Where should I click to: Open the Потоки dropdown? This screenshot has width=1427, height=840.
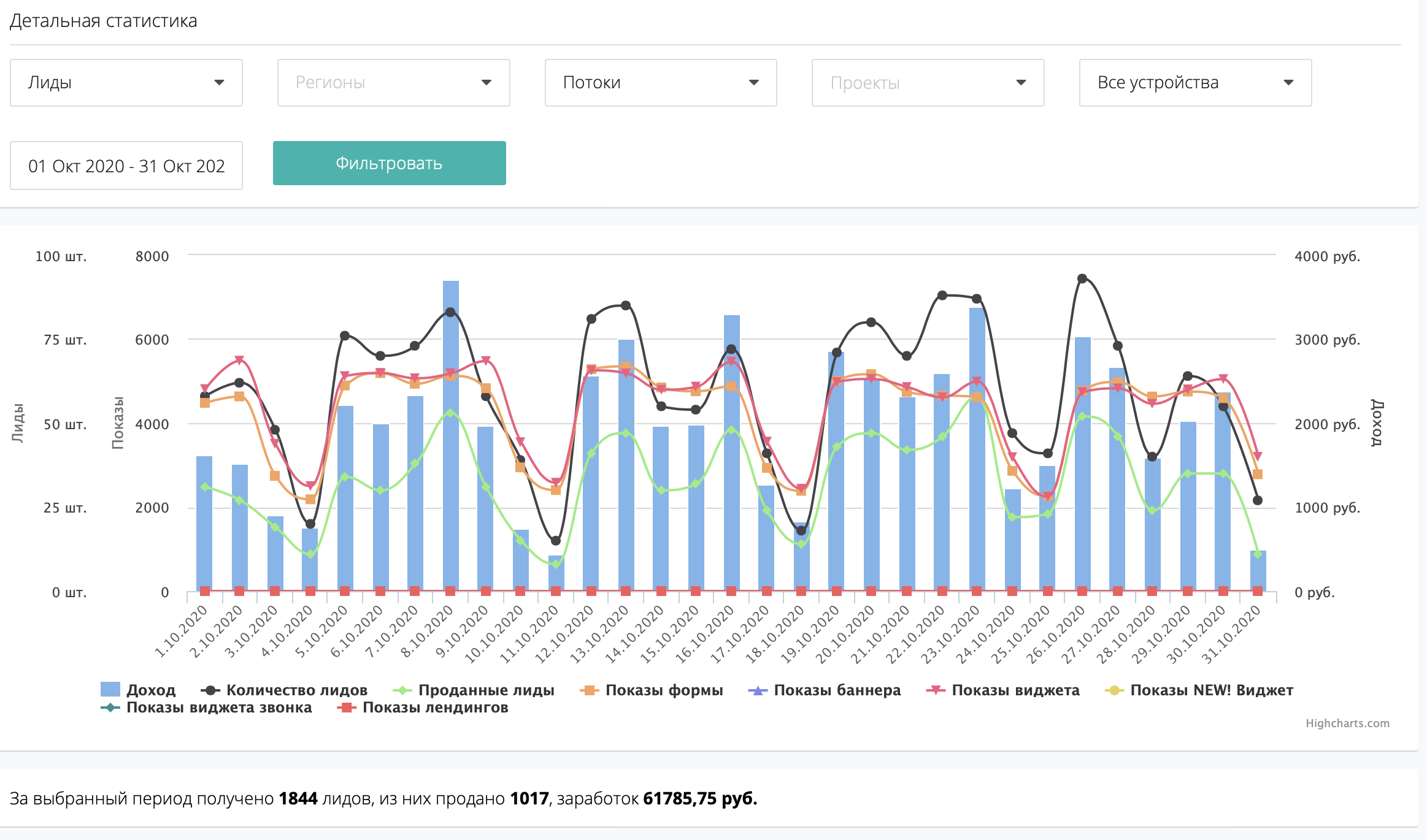pyautogui.click(x=661, y=83)
